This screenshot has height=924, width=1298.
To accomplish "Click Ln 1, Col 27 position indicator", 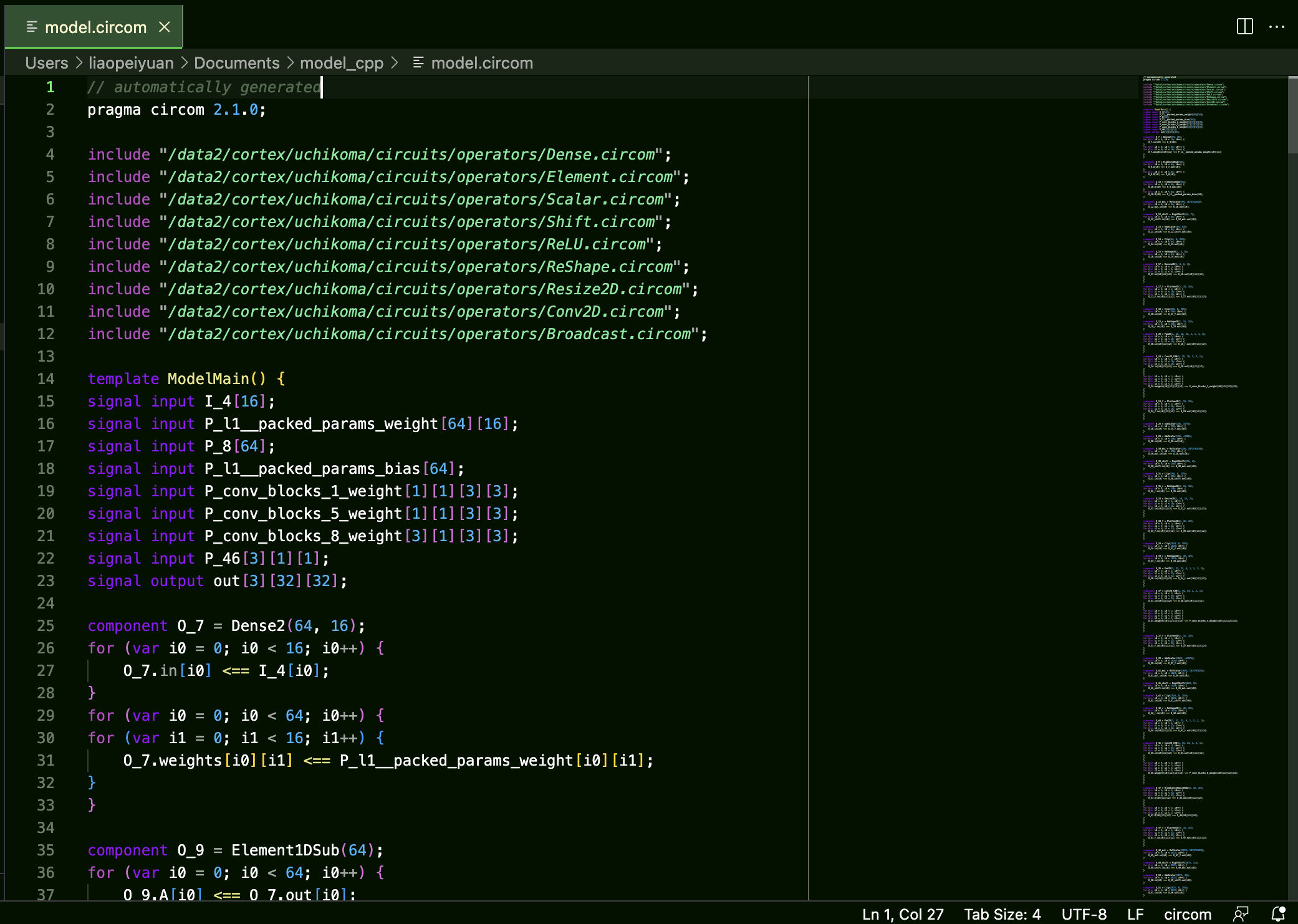I will point(902,914).
